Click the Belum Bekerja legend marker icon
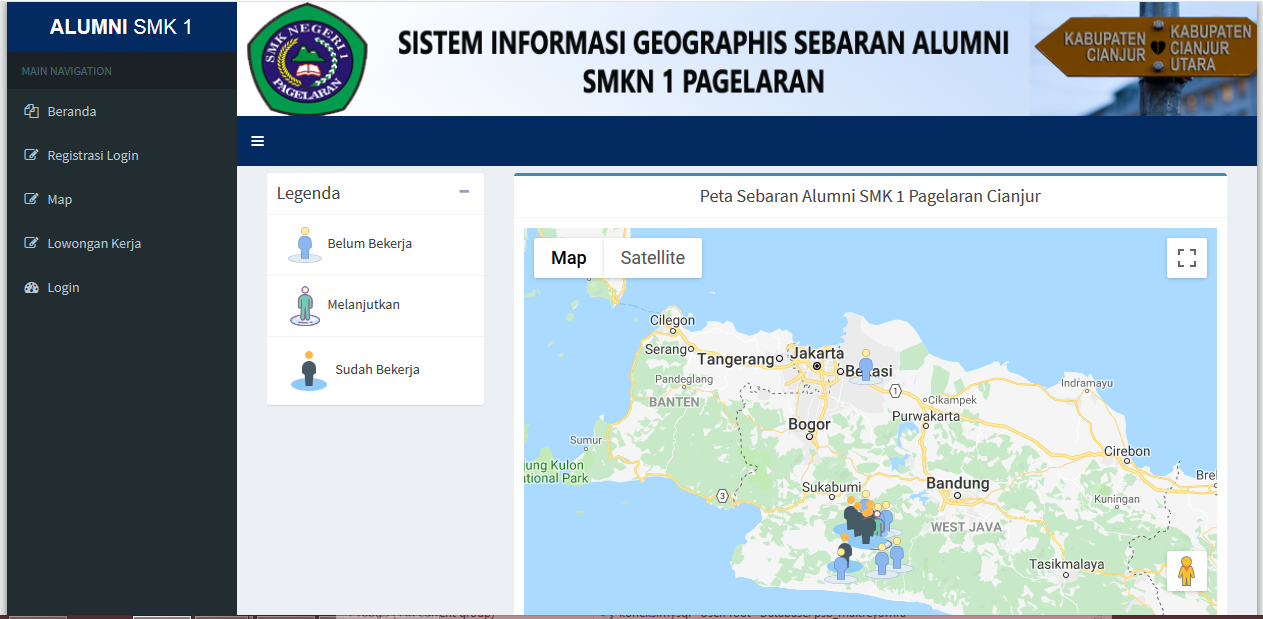 (303, 243)
